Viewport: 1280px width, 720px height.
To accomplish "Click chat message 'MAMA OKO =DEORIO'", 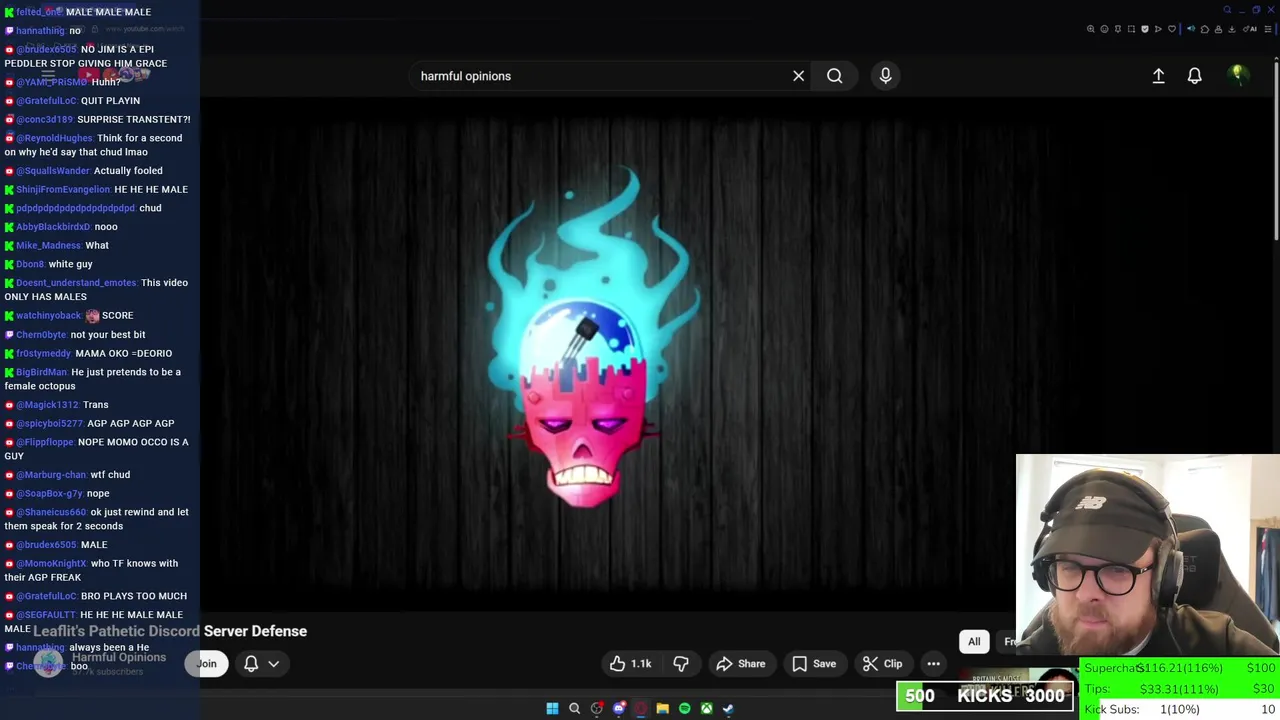I will click(123, 353).
